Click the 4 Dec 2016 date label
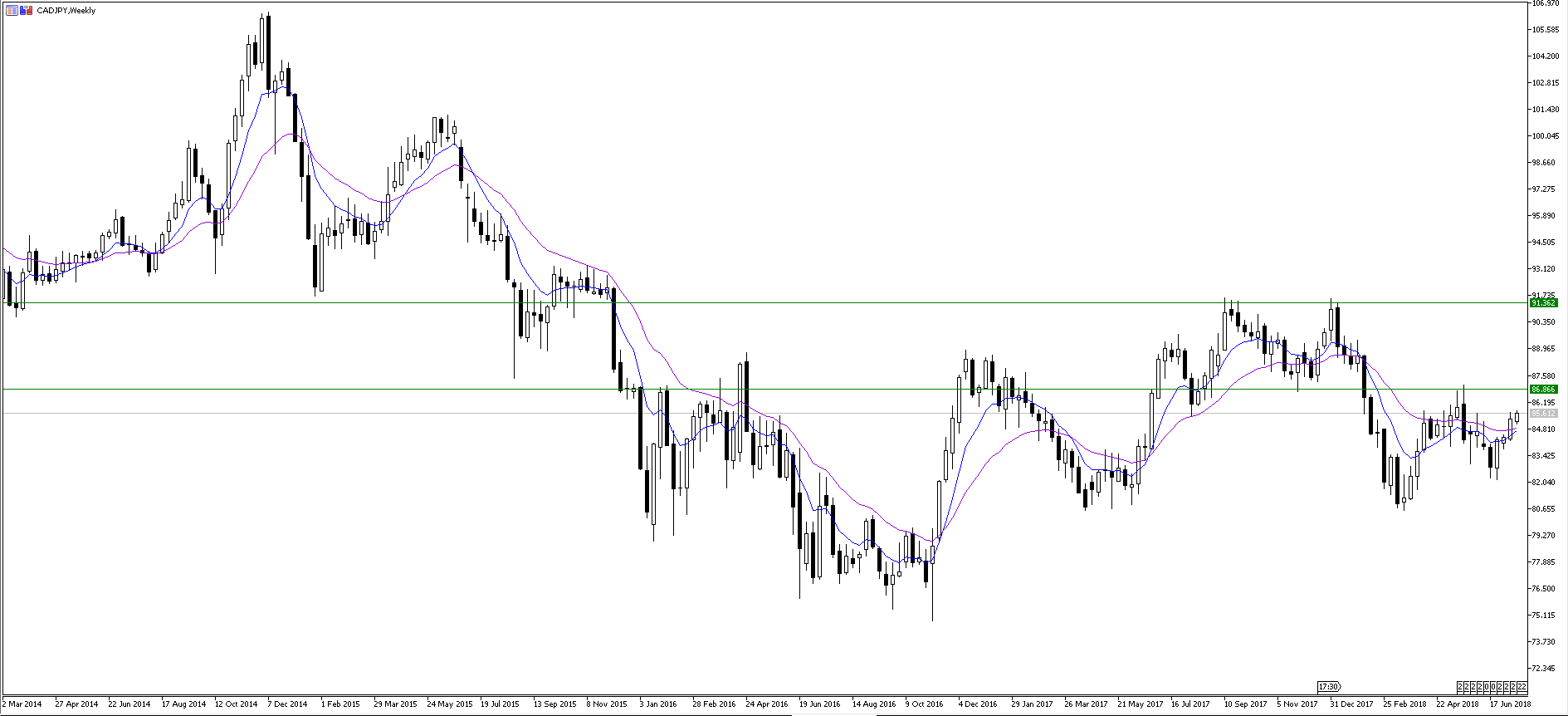Screen dimensions: 1568x716 point(978,704)
